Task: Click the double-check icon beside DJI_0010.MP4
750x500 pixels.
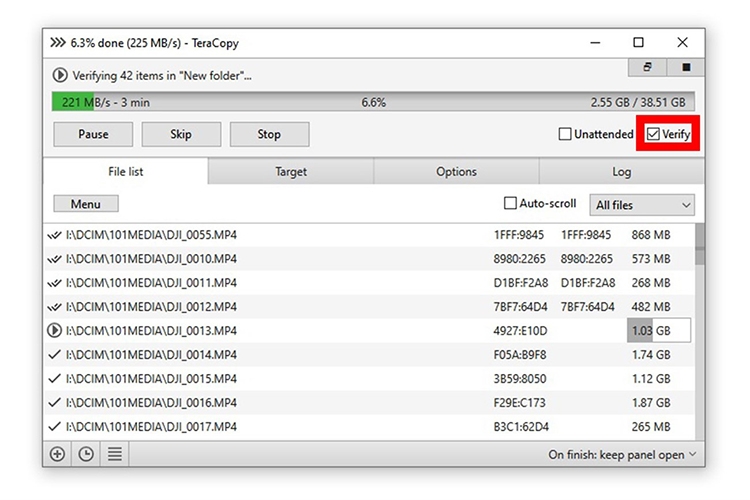Action: (x=55, y=259)
